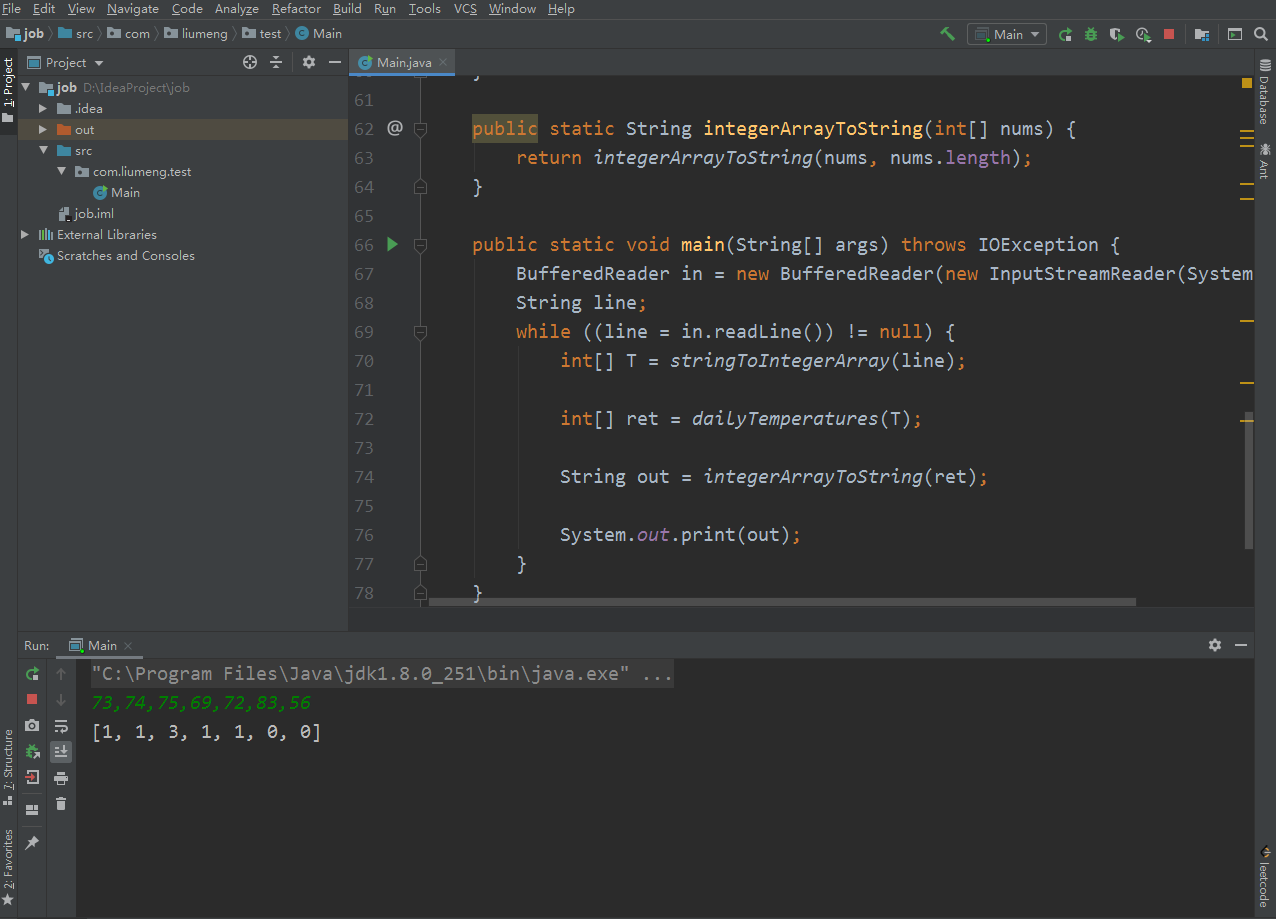The height and width of the screenshot is (919, 1276).
Task: Select the Main tab in Run panel
Action: pos(102,646)
